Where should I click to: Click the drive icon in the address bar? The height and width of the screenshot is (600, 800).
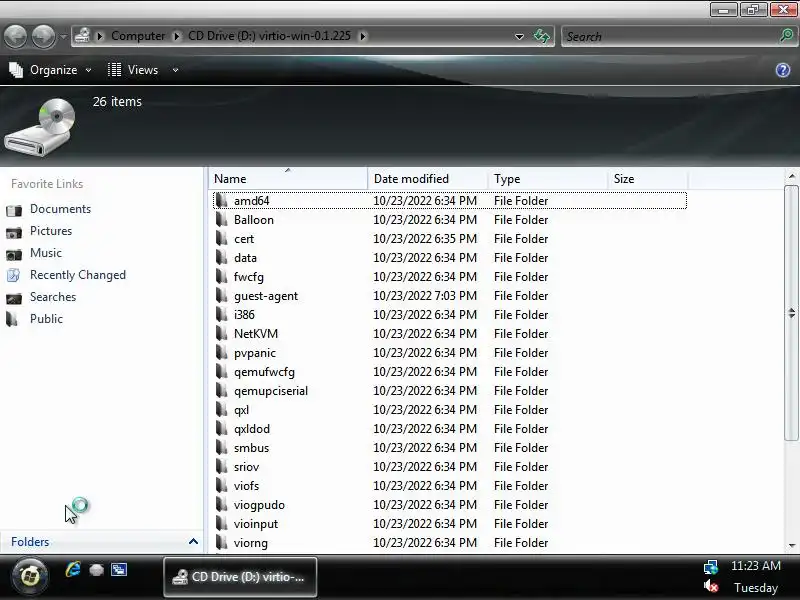tap(82, 36)
